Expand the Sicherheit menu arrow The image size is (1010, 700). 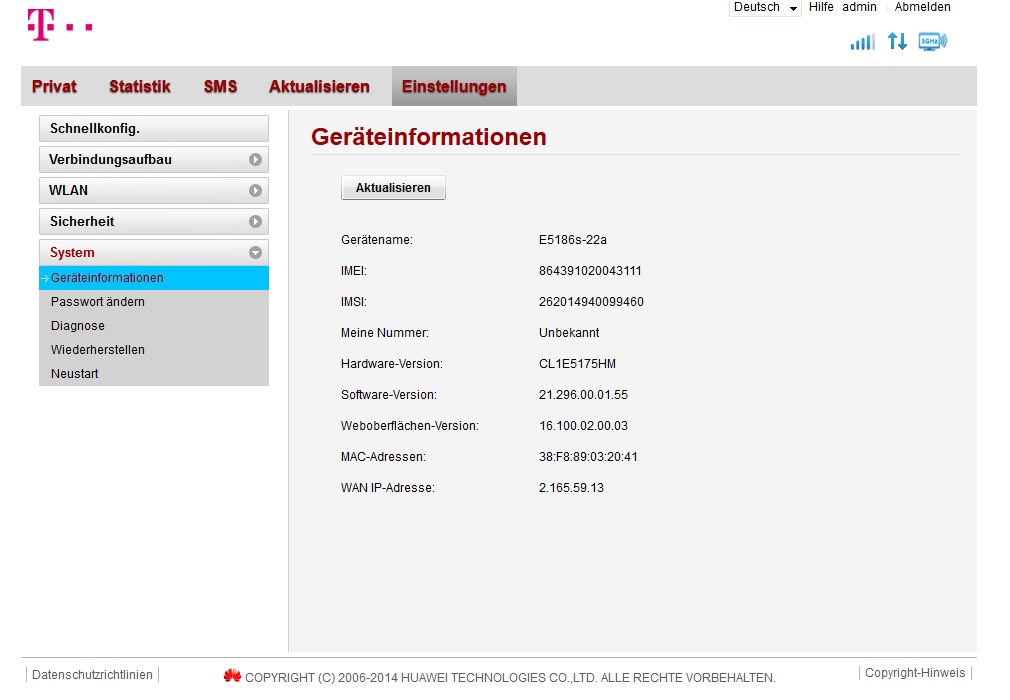[x=255, y=222]
